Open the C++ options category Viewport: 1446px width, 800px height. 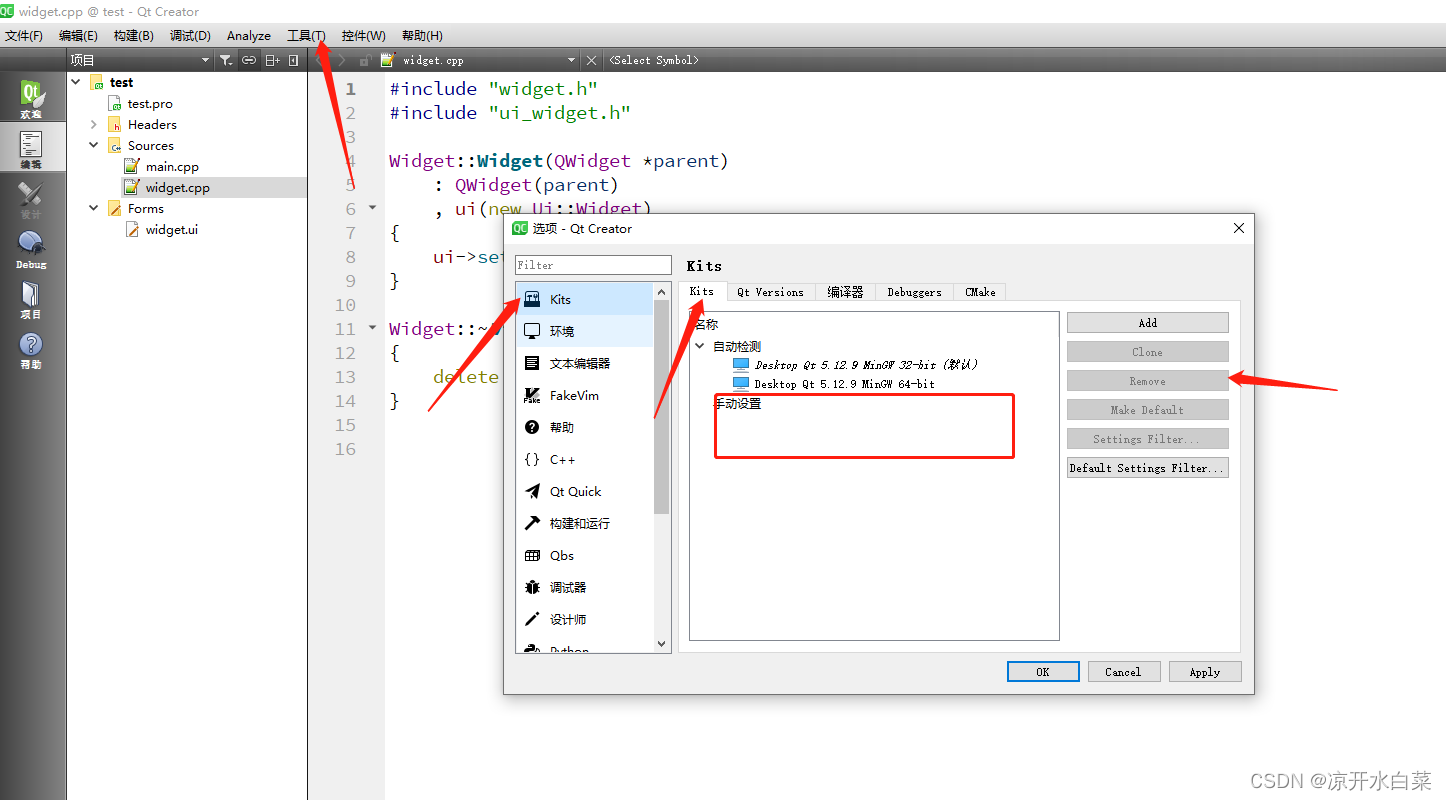click(x=585, y=459)
